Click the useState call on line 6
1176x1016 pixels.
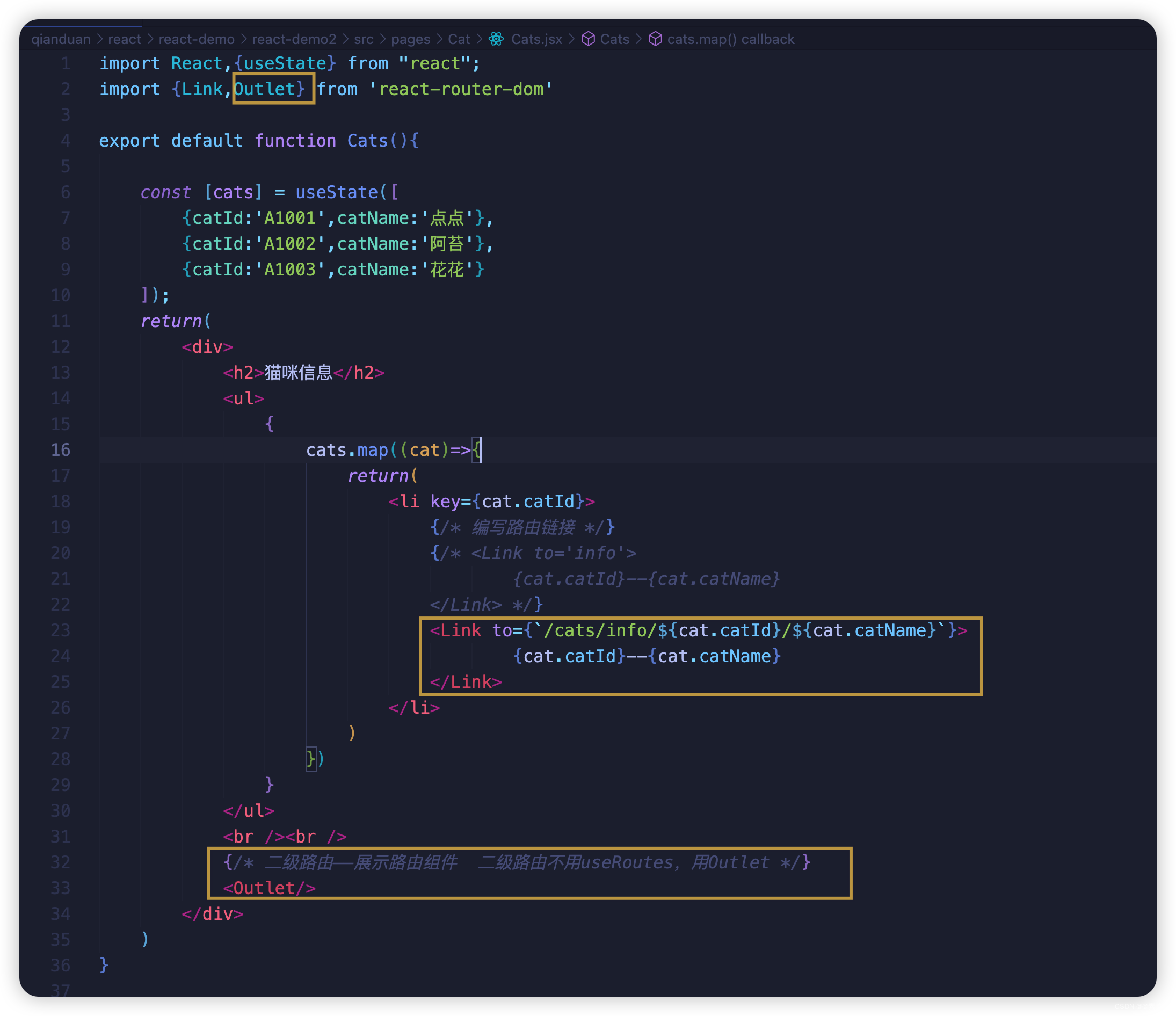(x=336, y=192)
